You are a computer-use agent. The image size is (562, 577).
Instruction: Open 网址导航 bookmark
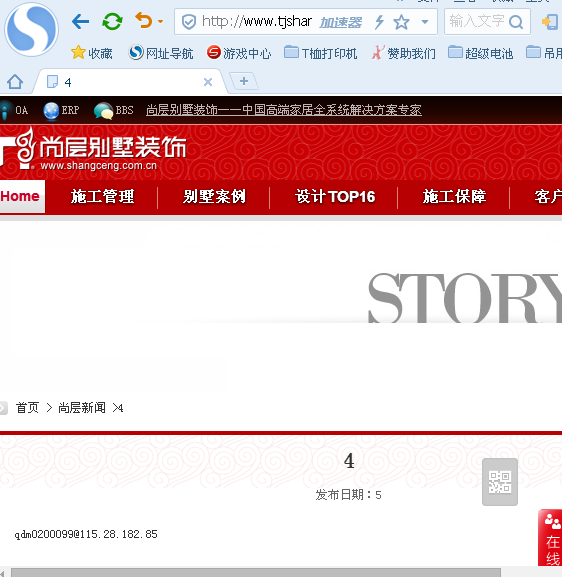tap(161, 53)
